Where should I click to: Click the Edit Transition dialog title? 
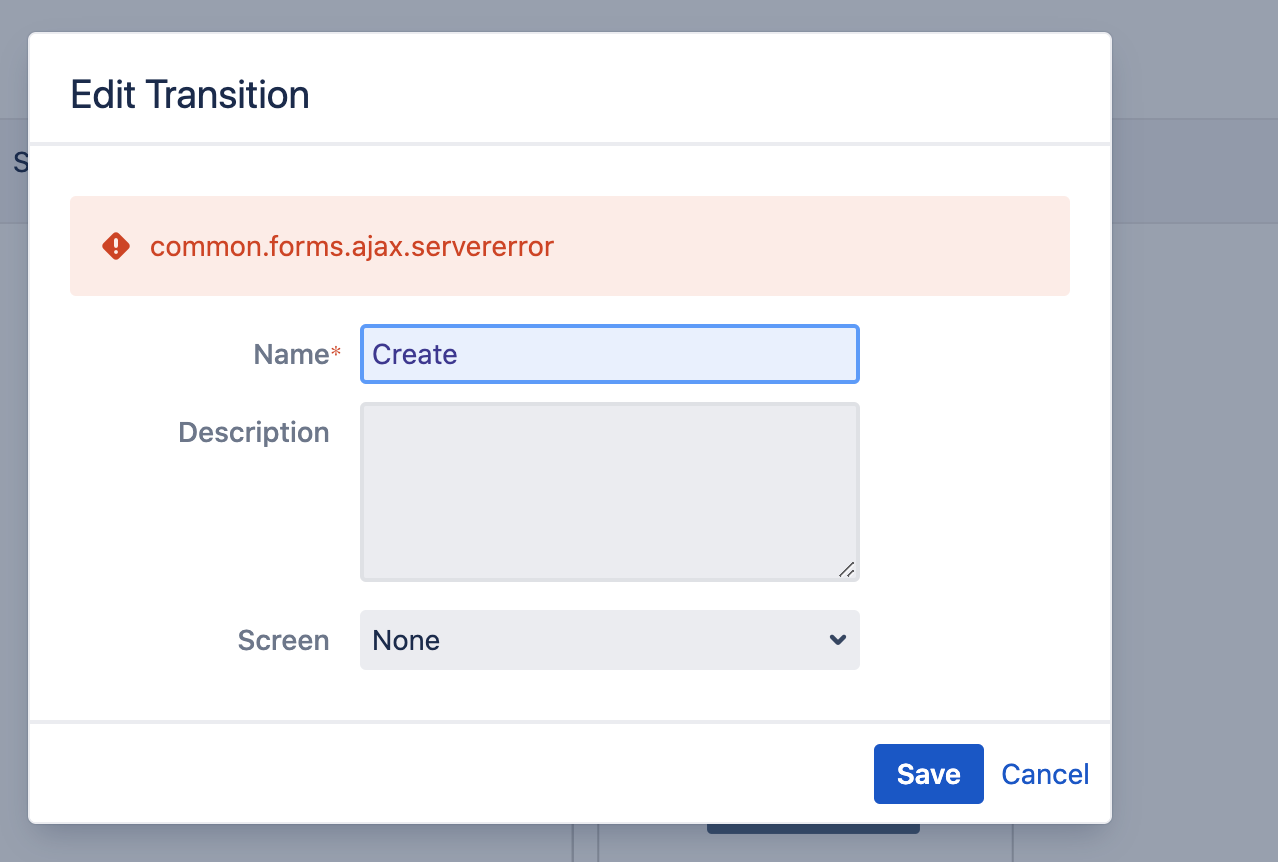(x=190, y=95)
